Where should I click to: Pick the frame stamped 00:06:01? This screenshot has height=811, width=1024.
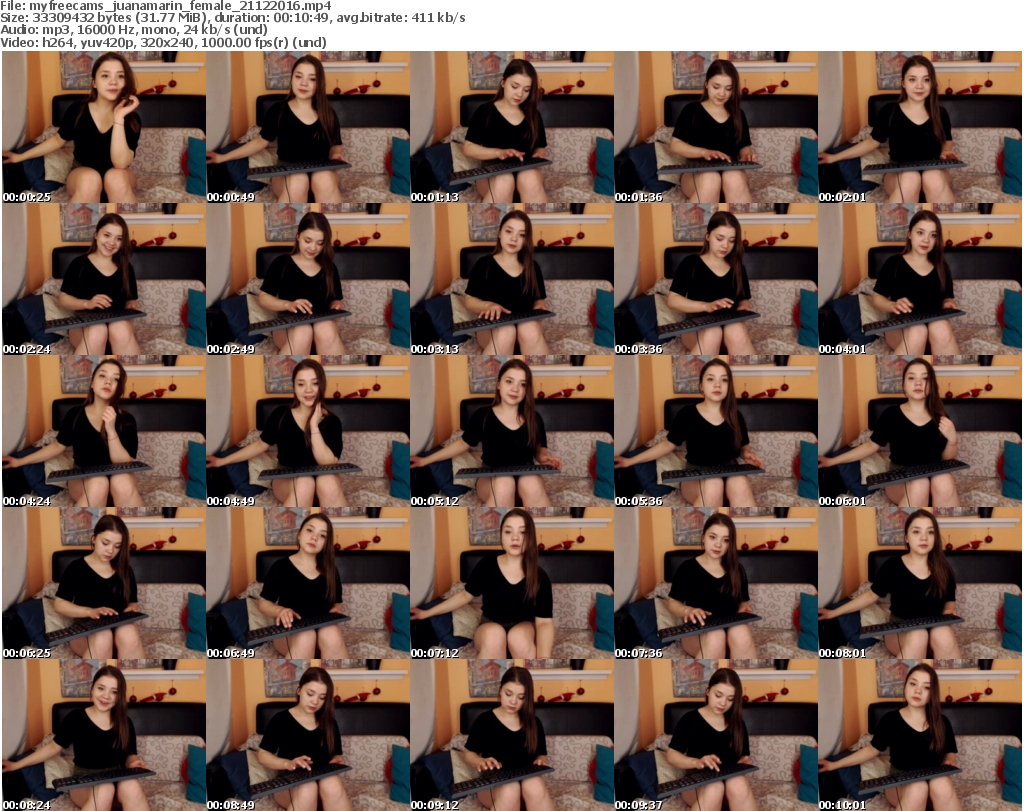tap(920, 432)
